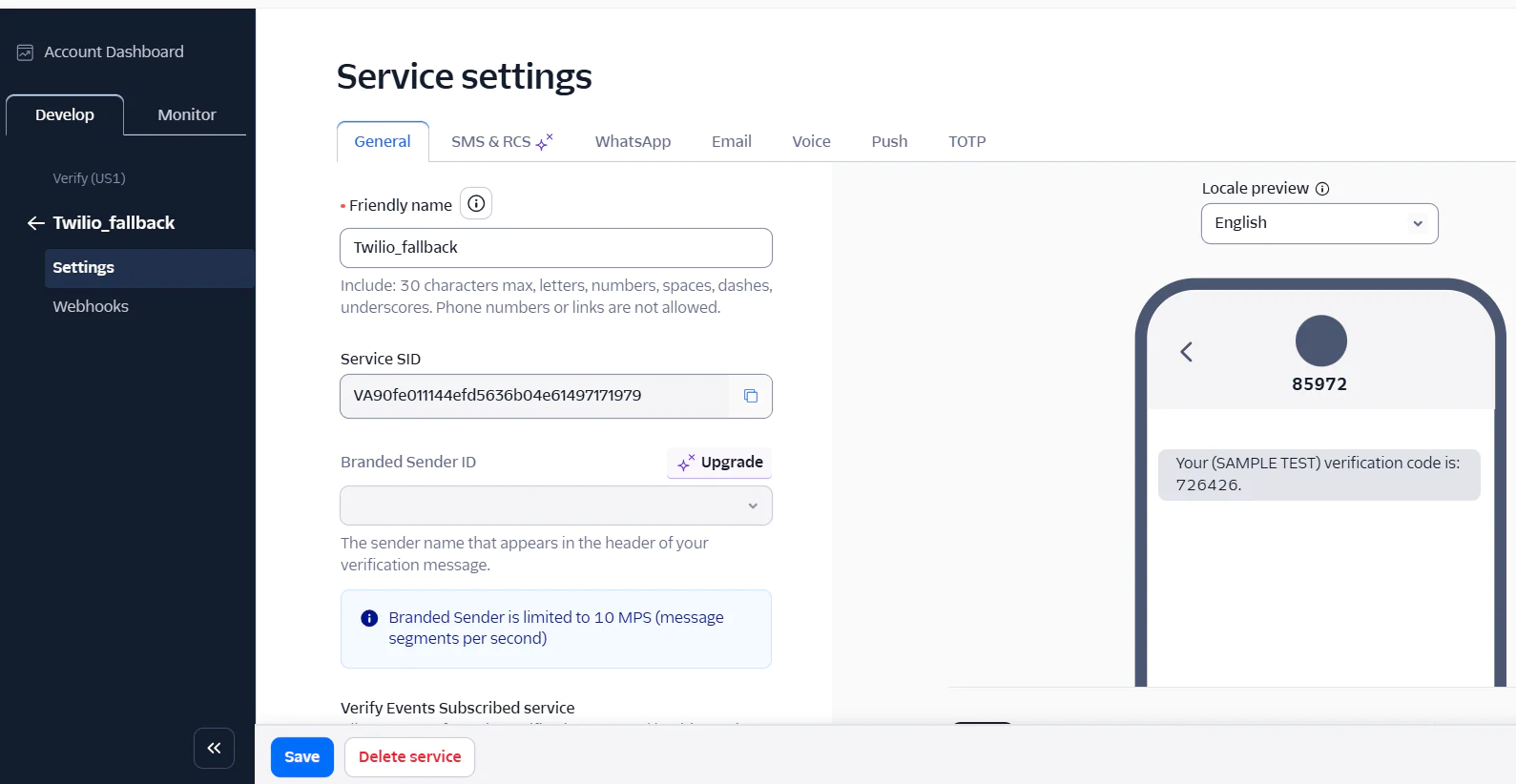Open Account Dashboard link

(114, 52)
